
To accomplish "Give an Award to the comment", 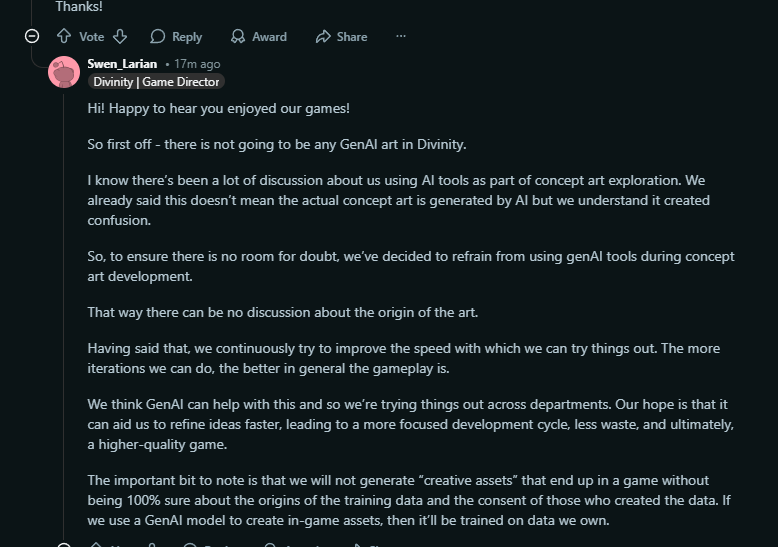I will tap(258, 37).
